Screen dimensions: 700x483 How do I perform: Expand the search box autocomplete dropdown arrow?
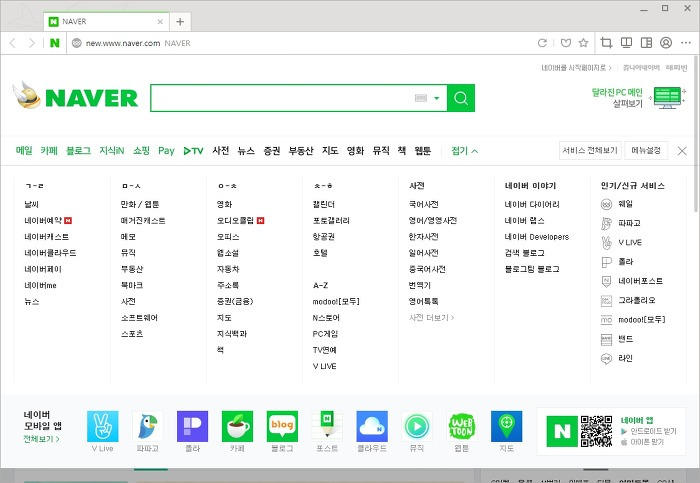(x=437, y=98)
